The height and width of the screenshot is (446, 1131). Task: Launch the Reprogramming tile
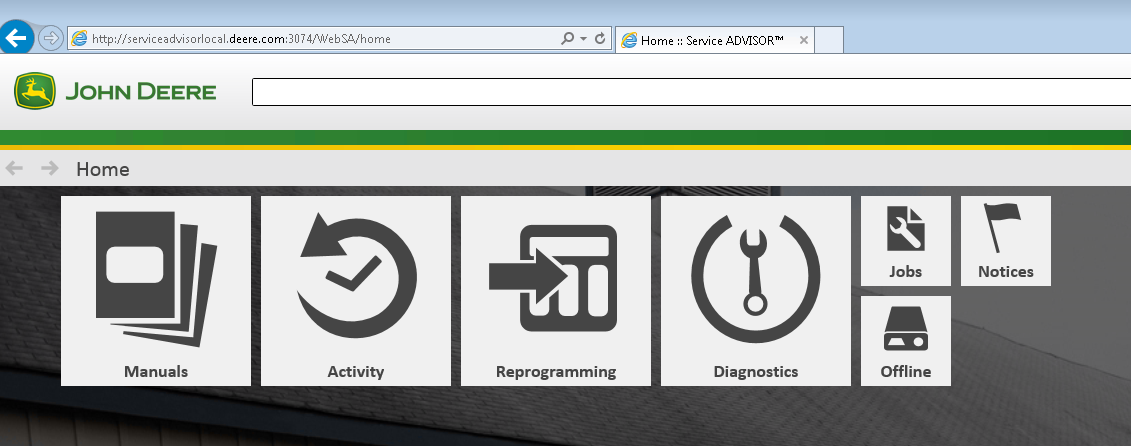(x=556, y=290)
